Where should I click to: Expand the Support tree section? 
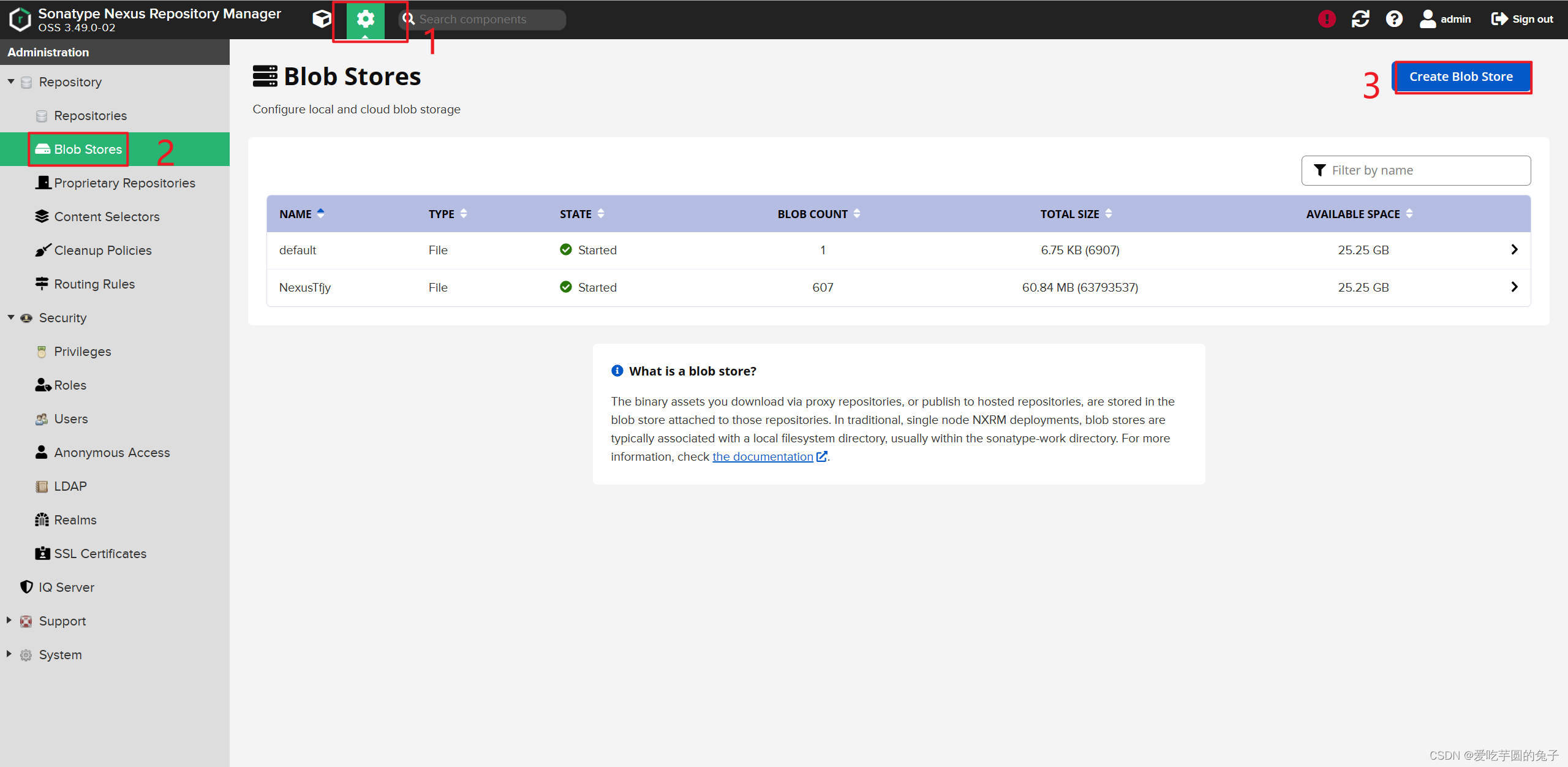pyautogui.click(x=9, y=620)
